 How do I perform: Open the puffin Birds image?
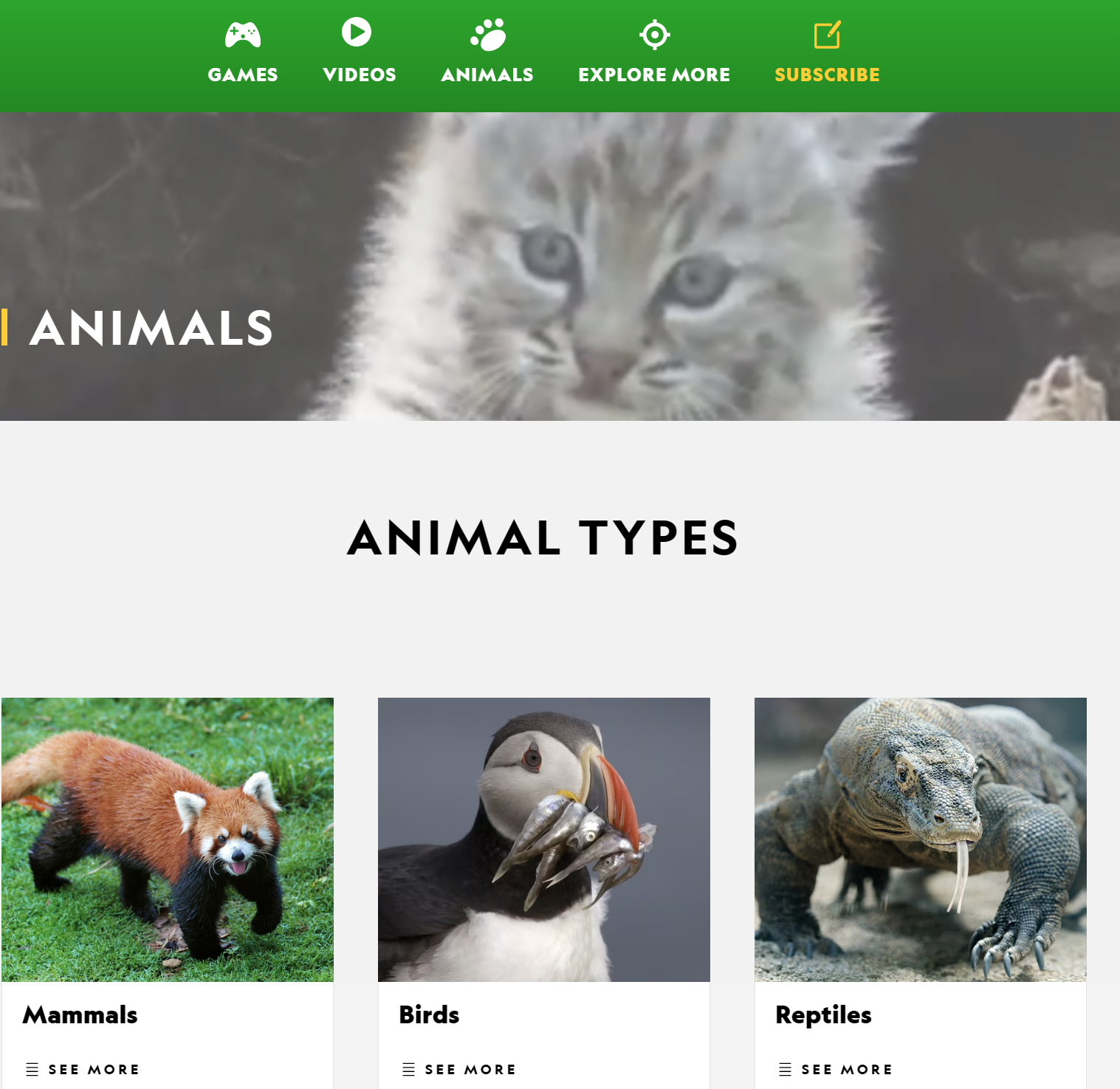click(x=544, y=839)
